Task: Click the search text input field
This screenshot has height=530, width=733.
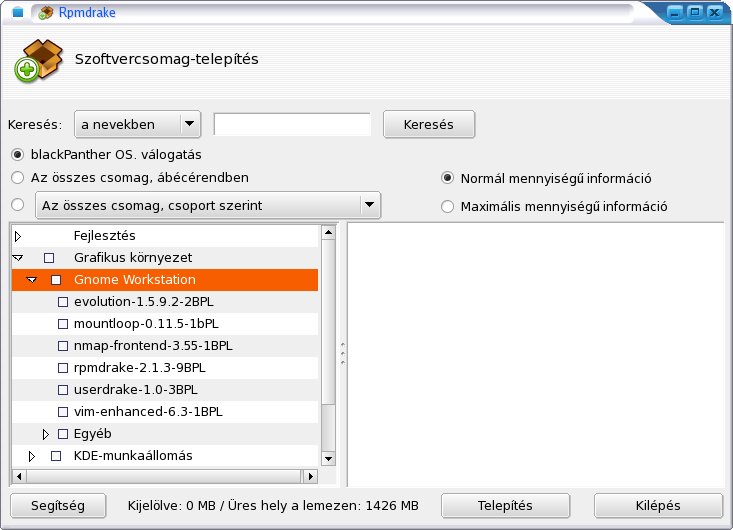Action: pos(292,124)
